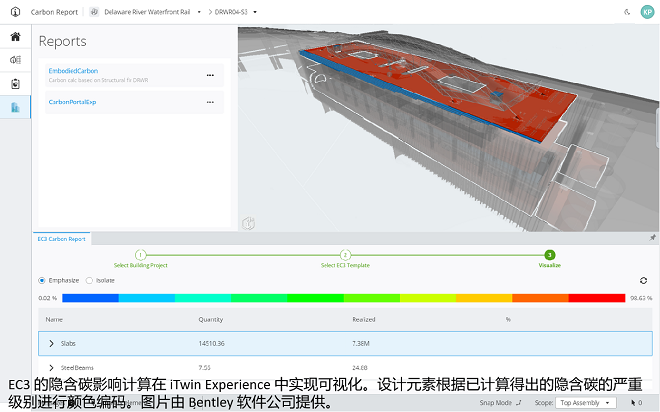Click the view cube icon in viewport
Viewport: 660px width, 412px height.
click(248, 223)
